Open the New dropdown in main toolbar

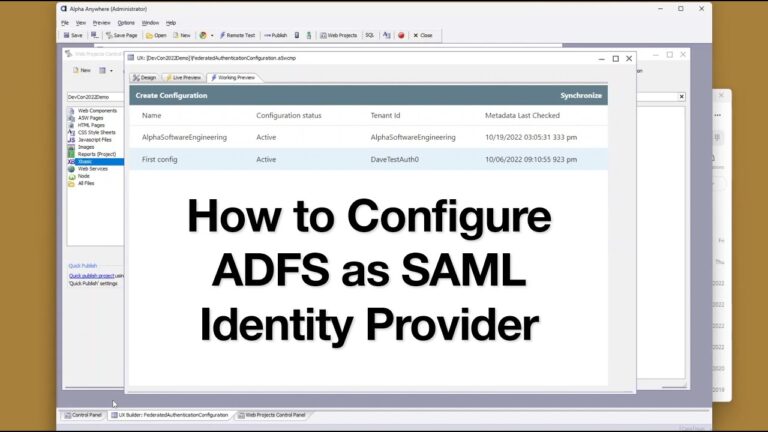tap(182, 35)
